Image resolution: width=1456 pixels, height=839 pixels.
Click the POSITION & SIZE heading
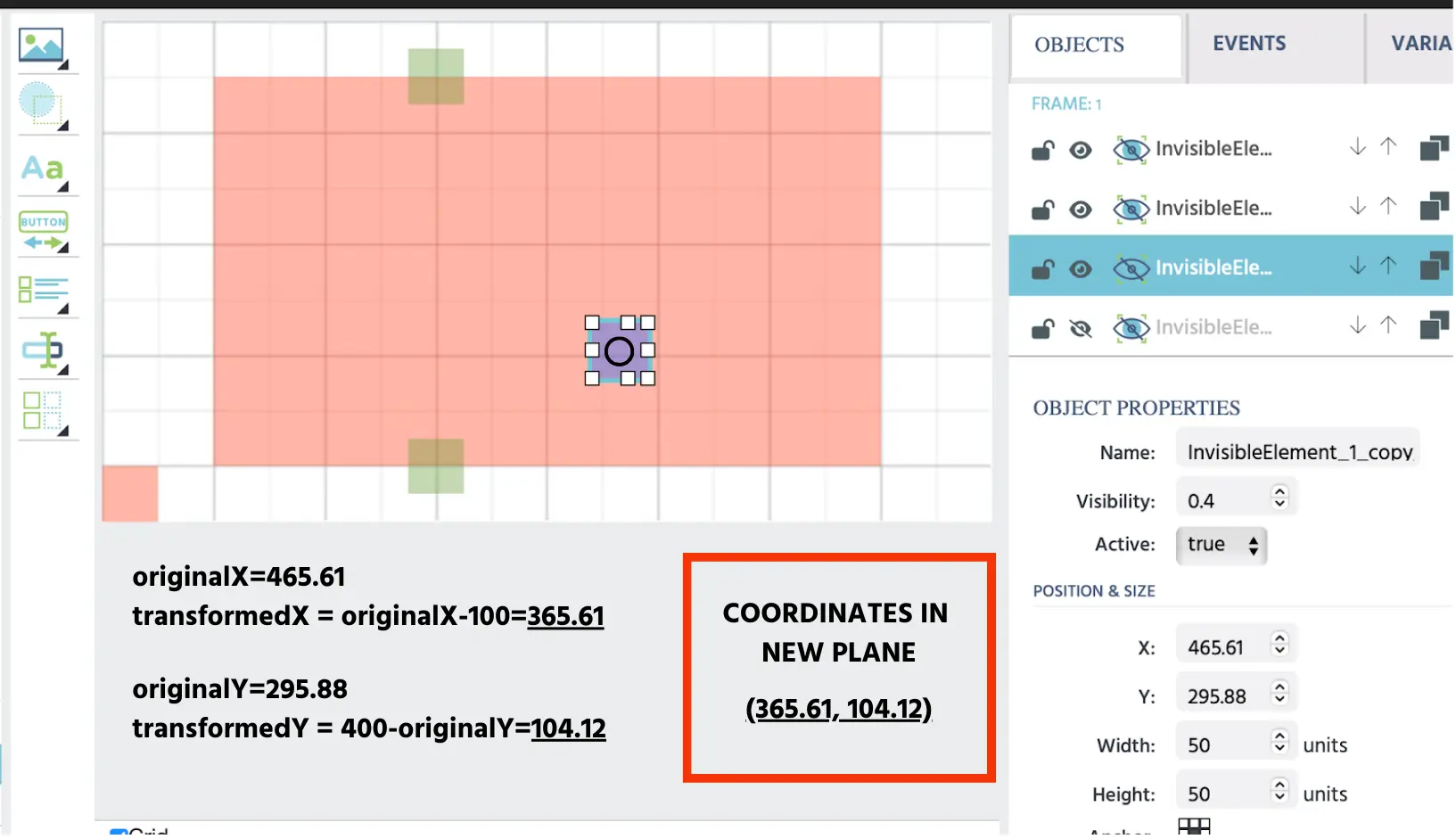click(1094, 591)
